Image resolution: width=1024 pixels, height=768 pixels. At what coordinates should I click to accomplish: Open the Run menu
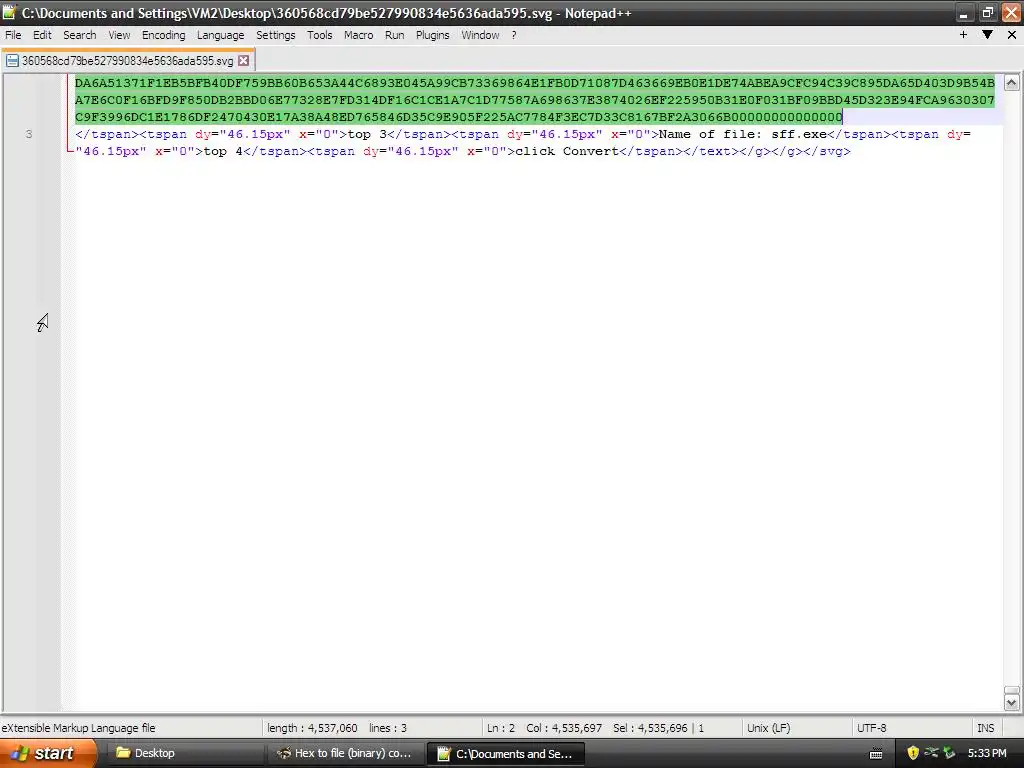click(394, 35)
